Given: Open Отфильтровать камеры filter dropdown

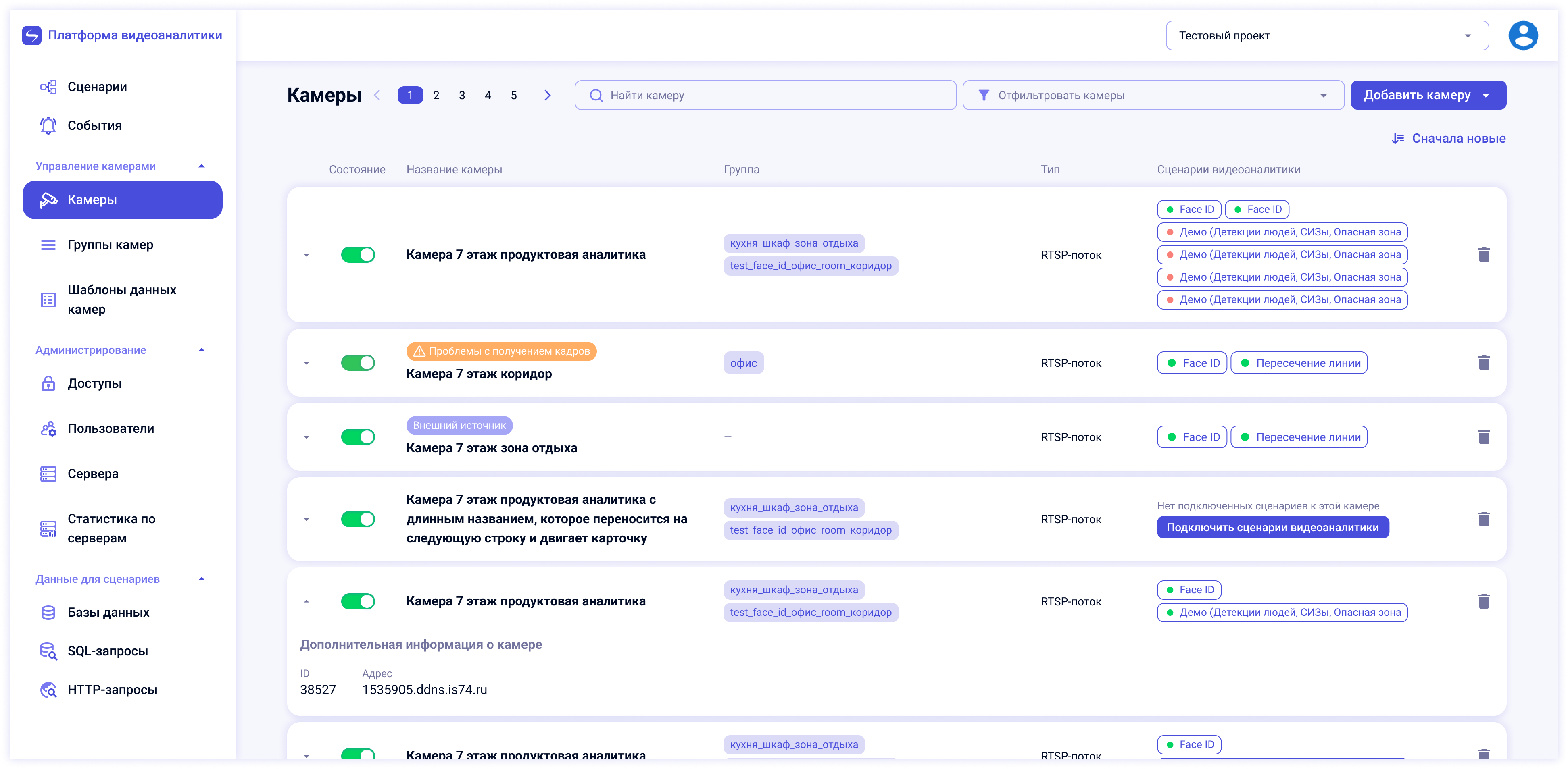Looking at the screenshot, I should pos(1153,96).
